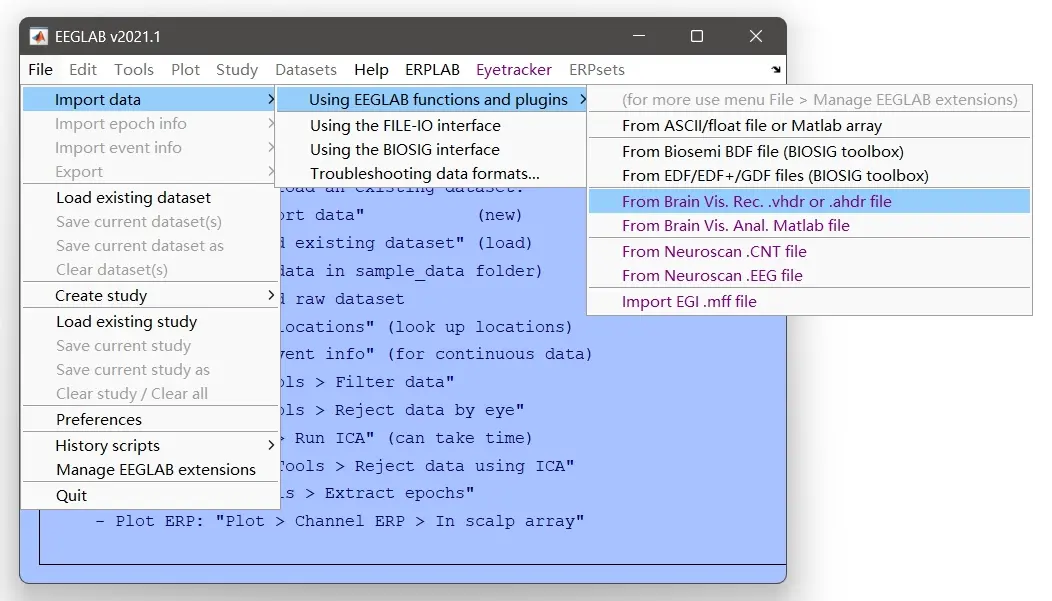1052x601 pixels.
Task: Expand the Create study submenu arrow
Action: 270,295
